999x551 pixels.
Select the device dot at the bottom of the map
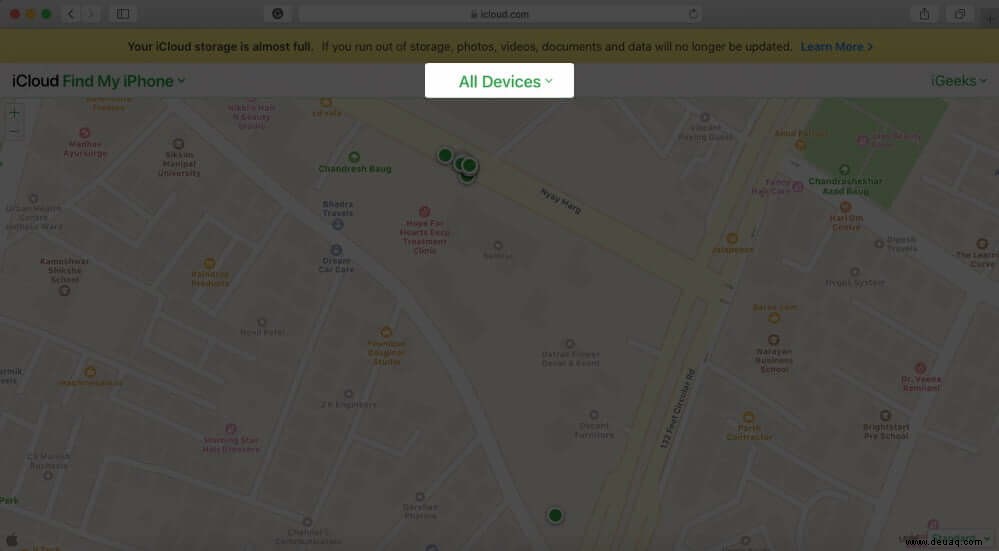[555, 515]
